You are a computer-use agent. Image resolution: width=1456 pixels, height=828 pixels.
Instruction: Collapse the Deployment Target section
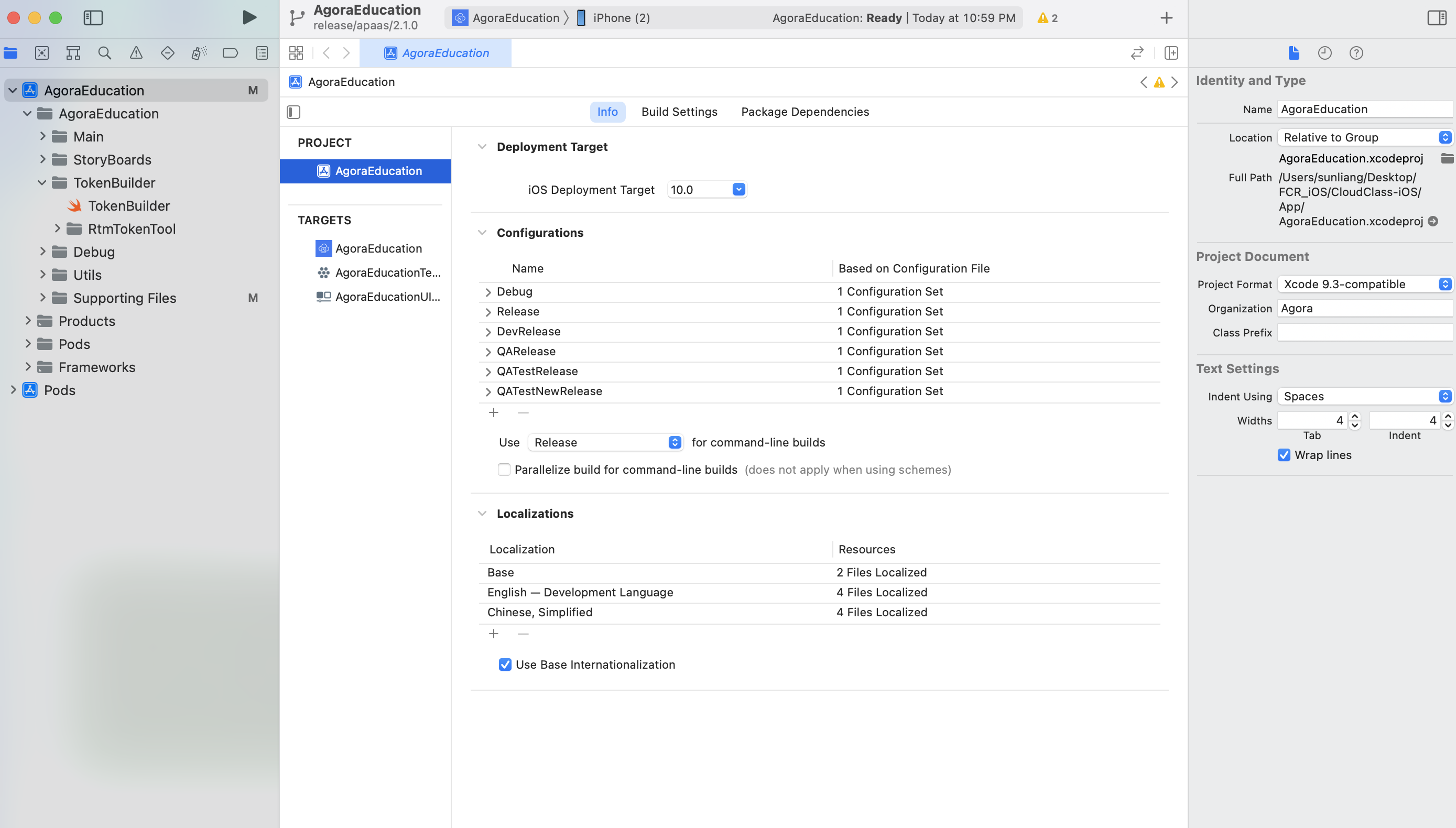click(482, 147)
